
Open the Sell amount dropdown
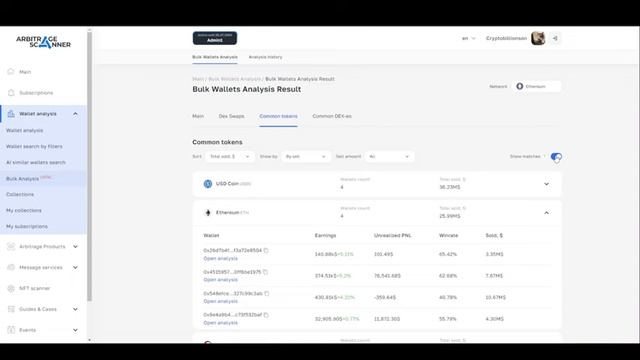coord(389,157)
